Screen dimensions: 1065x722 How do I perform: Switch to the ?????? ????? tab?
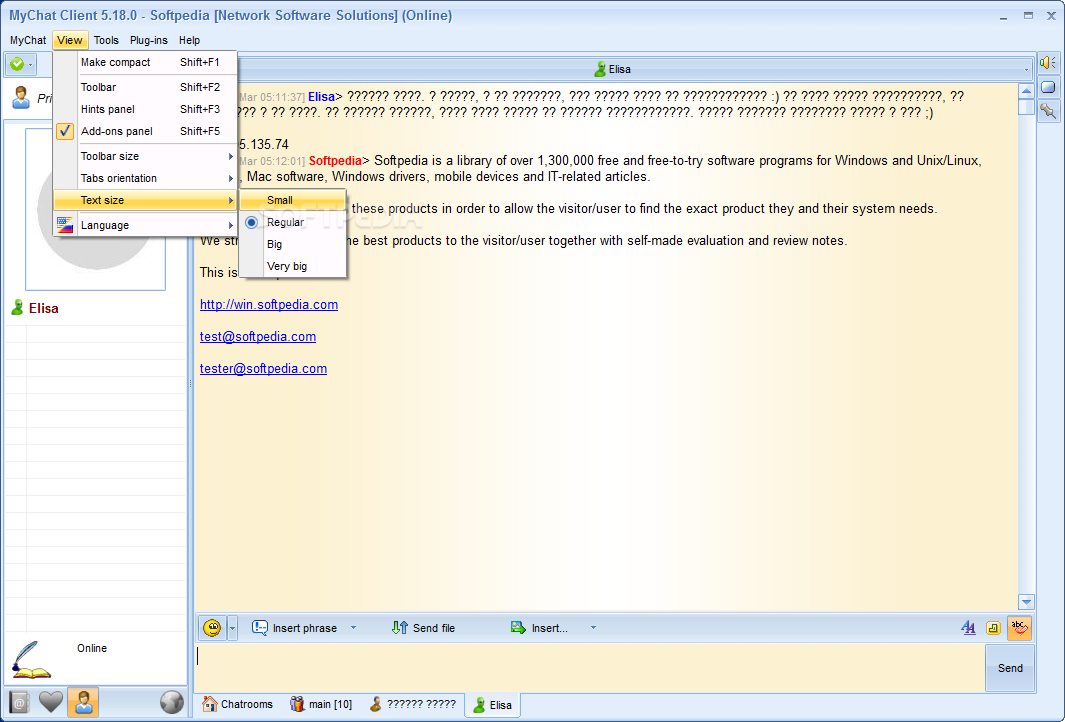tap(412, 704)
